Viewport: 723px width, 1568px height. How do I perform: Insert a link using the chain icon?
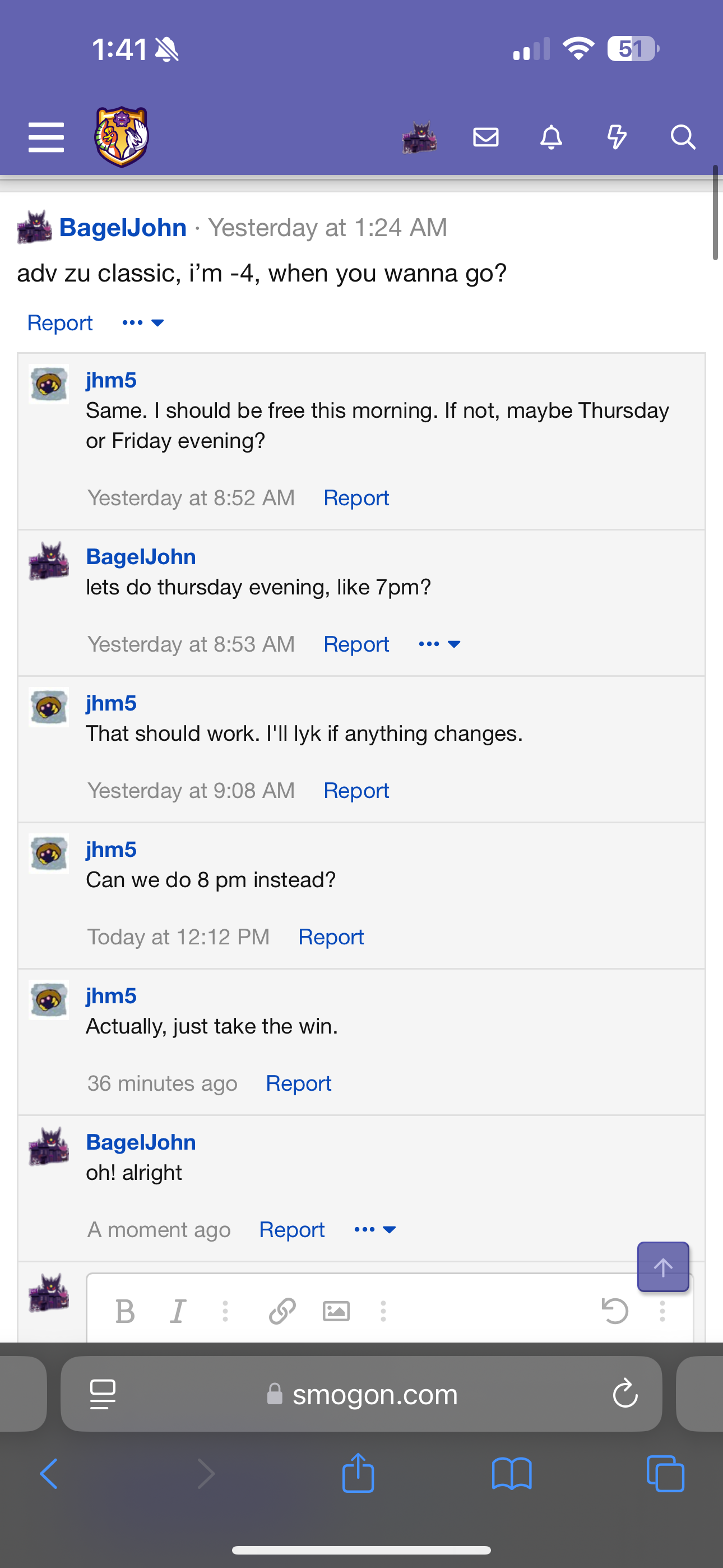(x=282, y=1311)
